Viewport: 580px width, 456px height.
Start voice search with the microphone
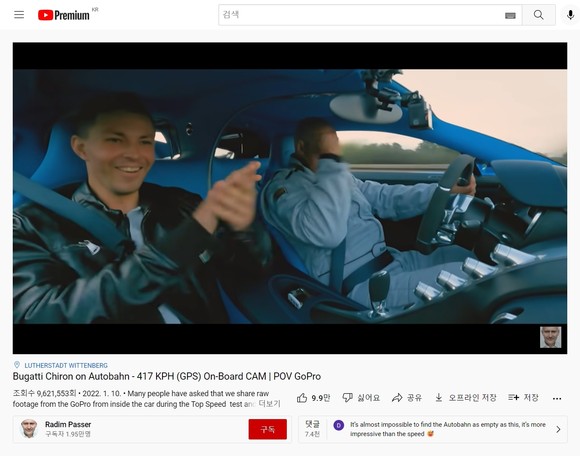(x=570, y=15)
